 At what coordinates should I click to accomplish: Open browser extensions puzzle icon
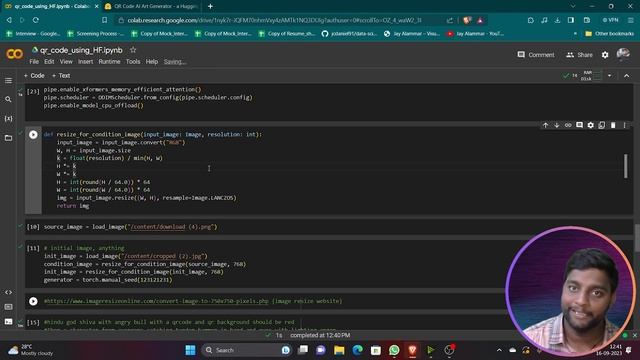coord(530,20)
